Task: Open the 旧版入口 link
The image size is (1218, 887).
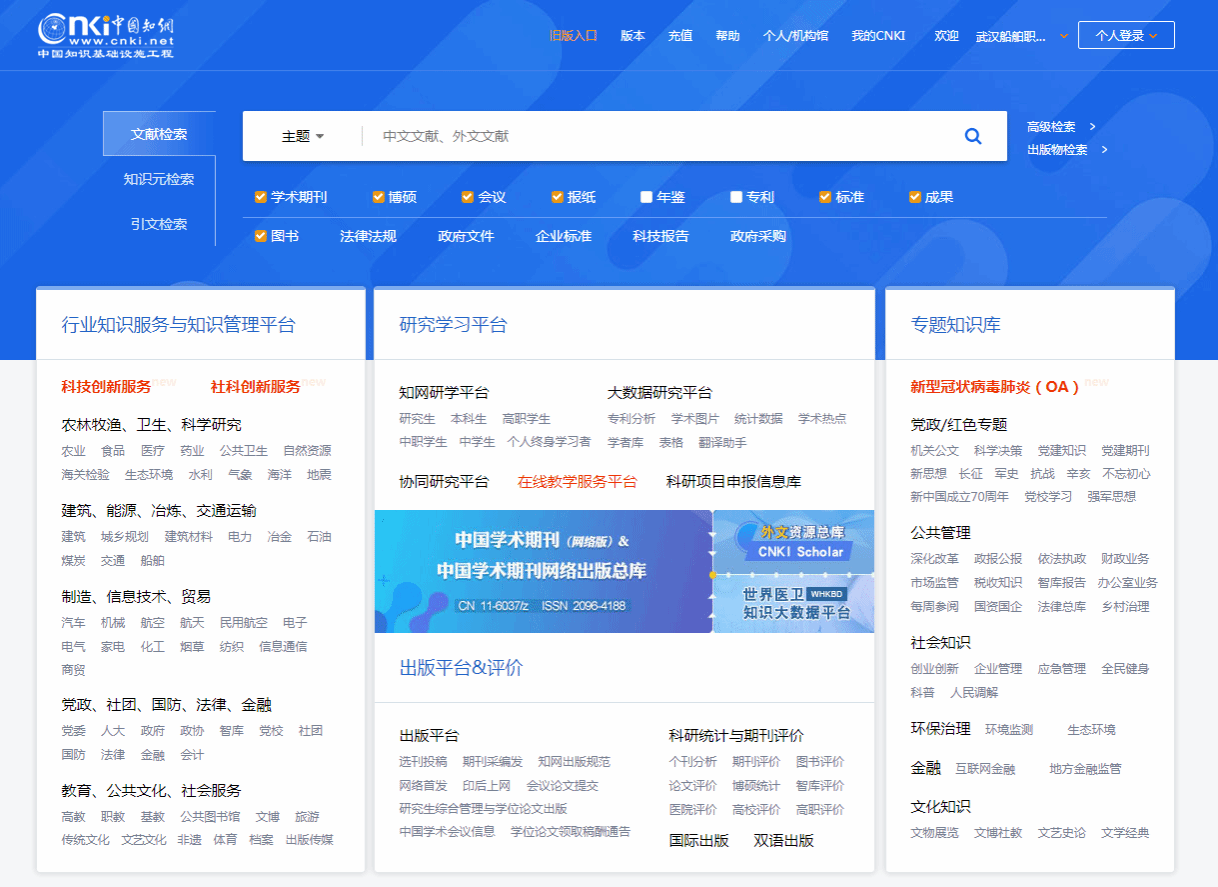Action: point(573,35)
